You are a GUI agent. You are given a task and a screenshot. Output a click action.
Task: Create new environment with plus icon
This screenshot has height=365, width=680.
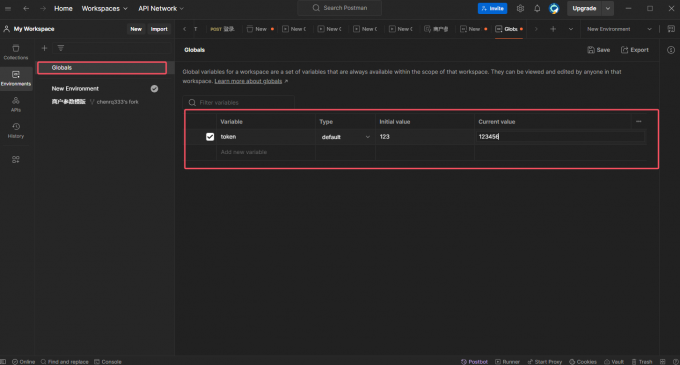tap(44, 48)
